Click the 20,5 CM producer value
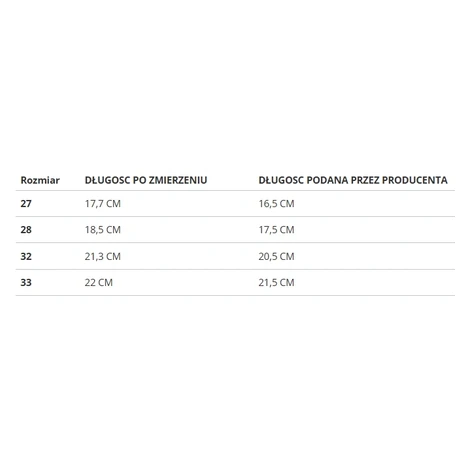 click(276, 256)
